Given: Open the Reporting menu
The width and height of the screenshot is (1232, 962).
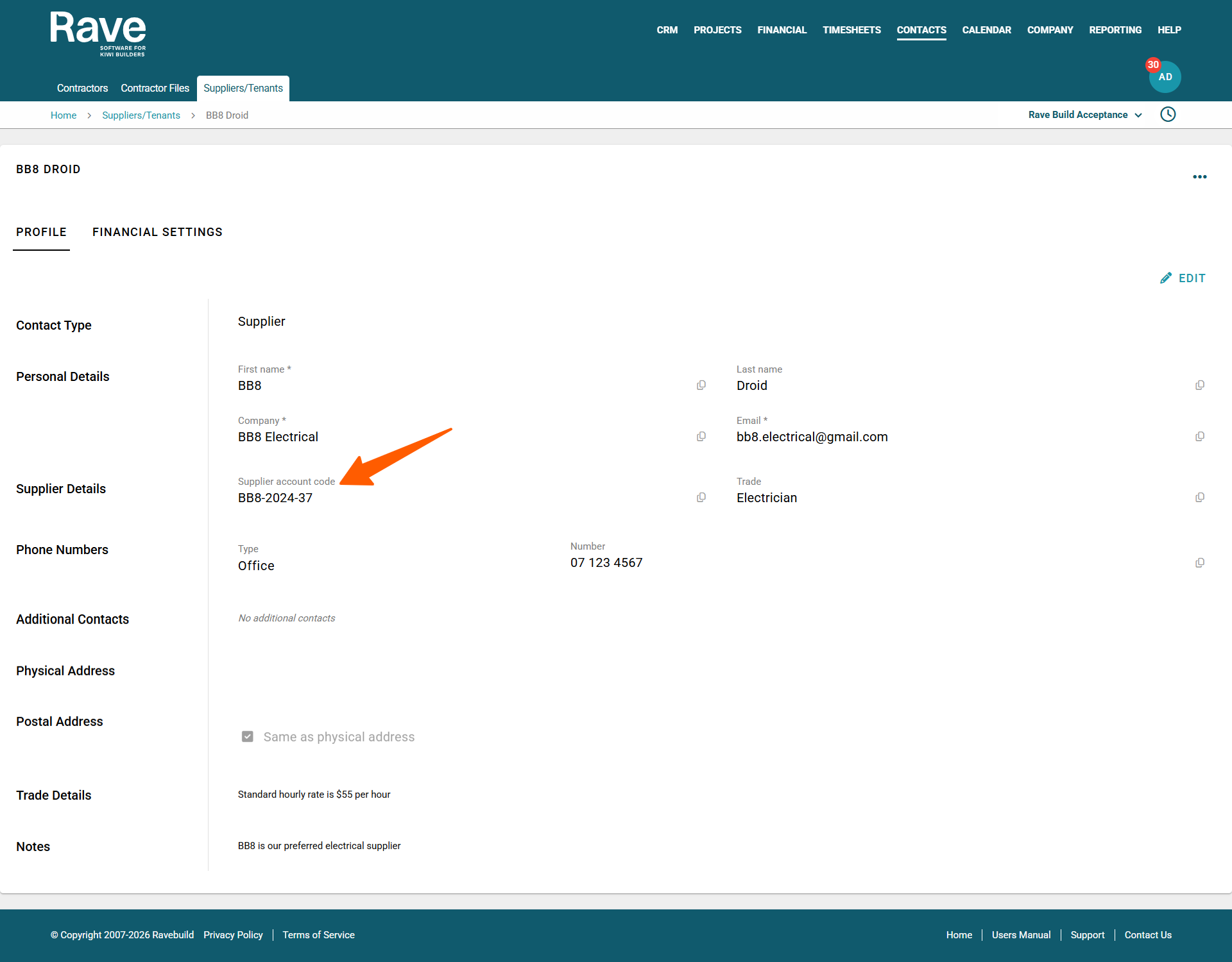Looking at the screenshot, I should pos(1115,30).
